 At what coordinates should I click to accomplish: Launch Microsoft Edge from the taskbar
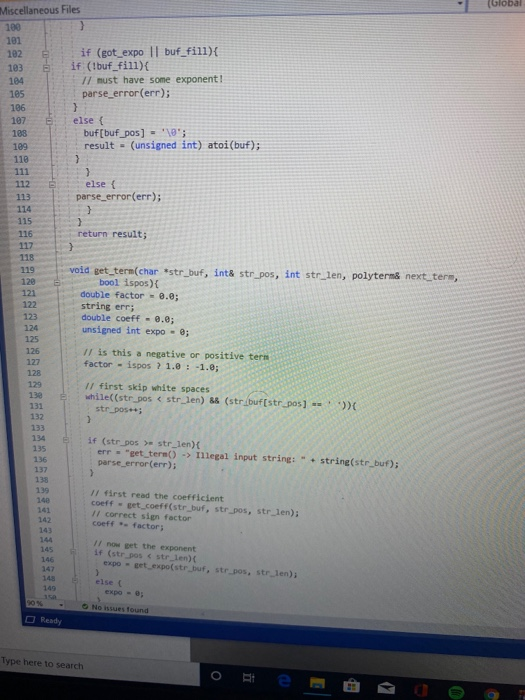pos(284,680)
